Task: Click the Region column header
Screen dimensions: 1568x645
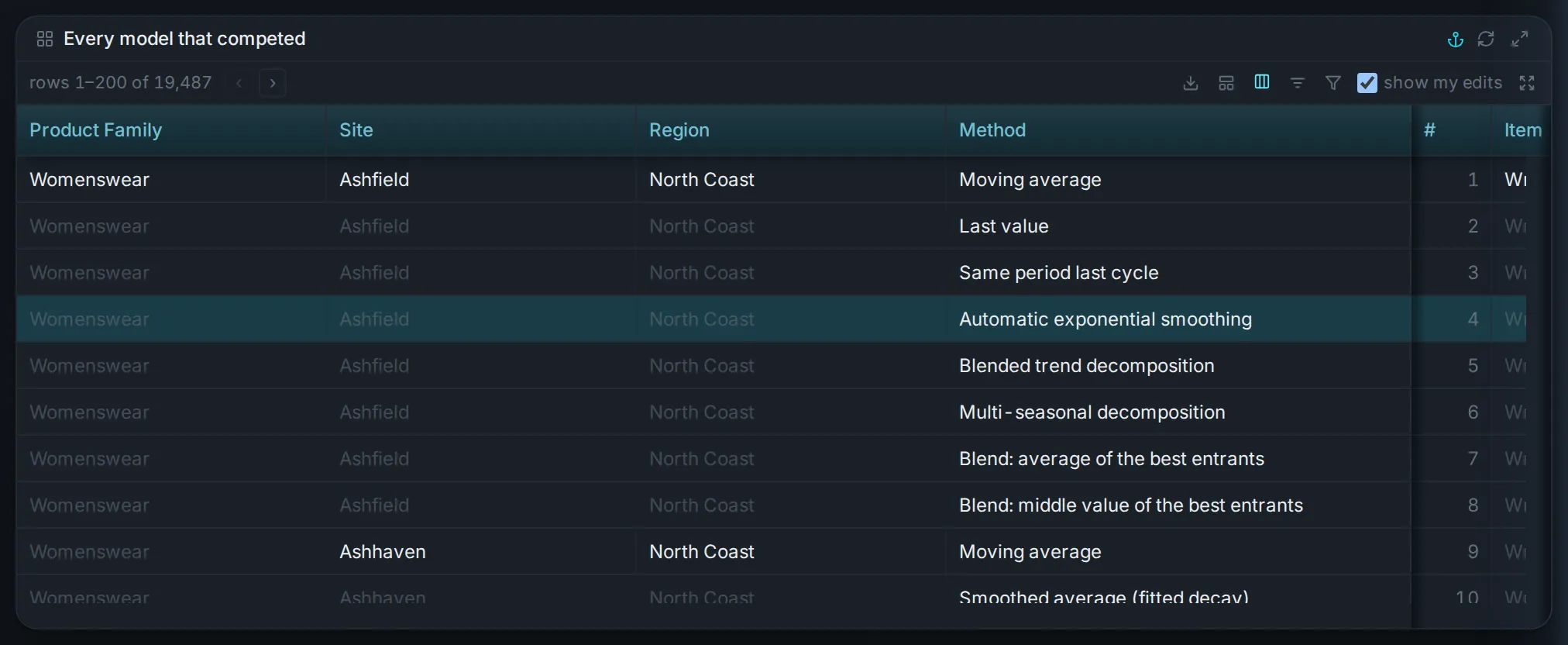Action: point(791,130)
